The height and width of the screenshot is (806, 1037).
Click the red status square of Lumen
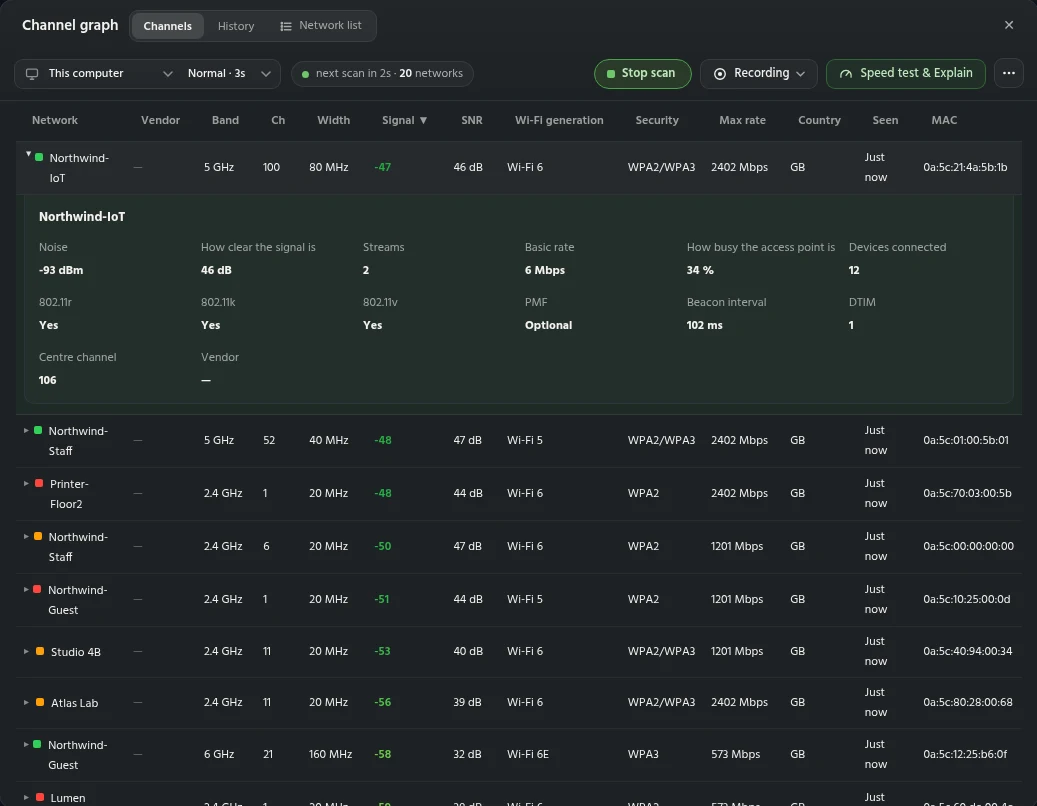pyautogui.click(x=40, y=797)
